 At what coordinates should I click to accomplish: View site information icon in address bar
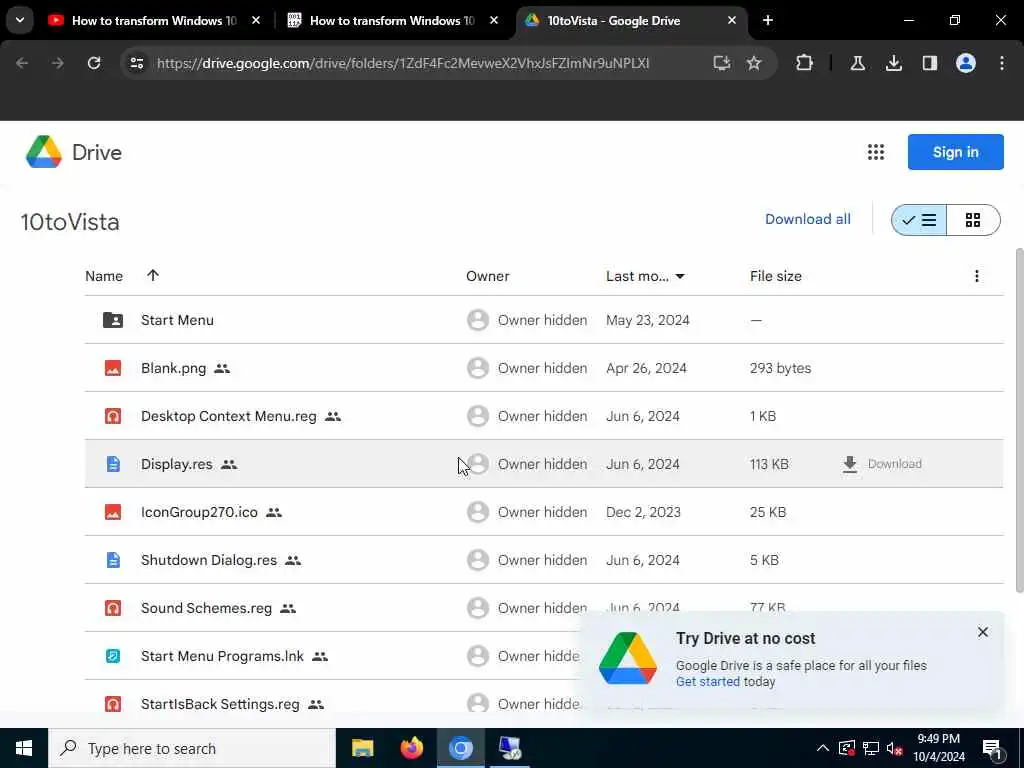pos(136,63)
